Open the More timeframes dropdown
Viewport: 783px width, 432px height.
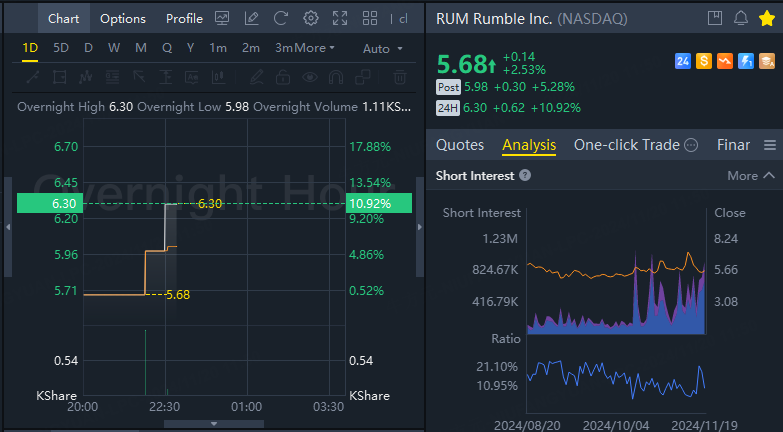(x=313, y=48)
